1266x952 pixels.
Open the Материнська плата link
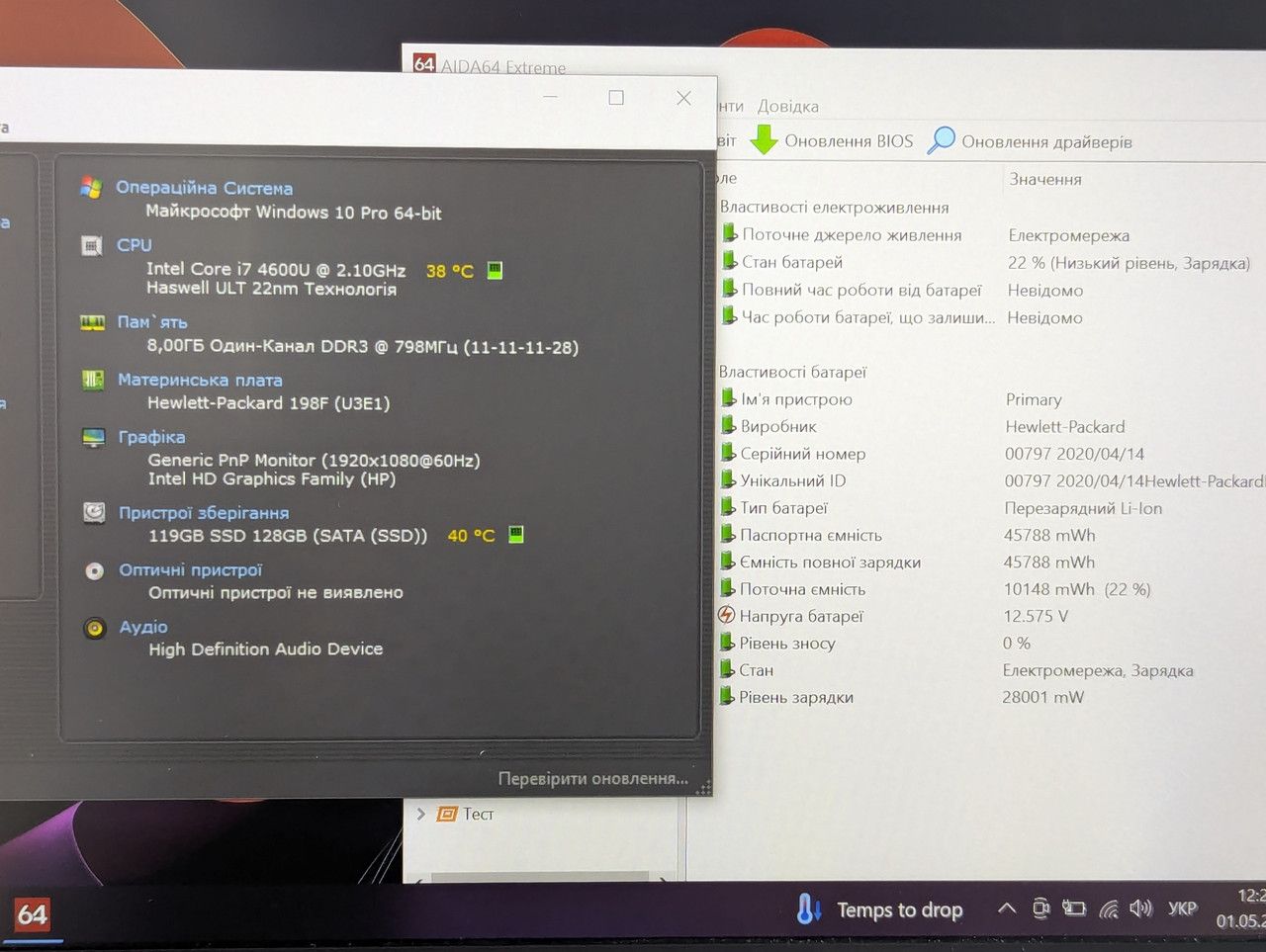tap(200, 380)
